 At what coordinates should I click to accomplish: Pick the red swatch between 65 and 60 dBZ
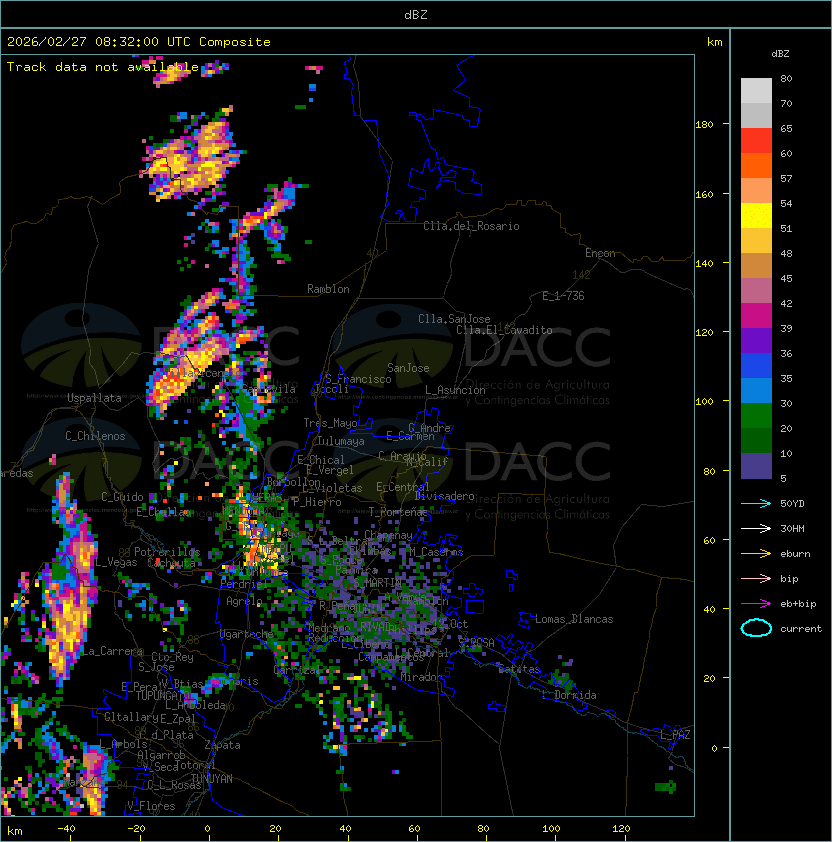756,141
